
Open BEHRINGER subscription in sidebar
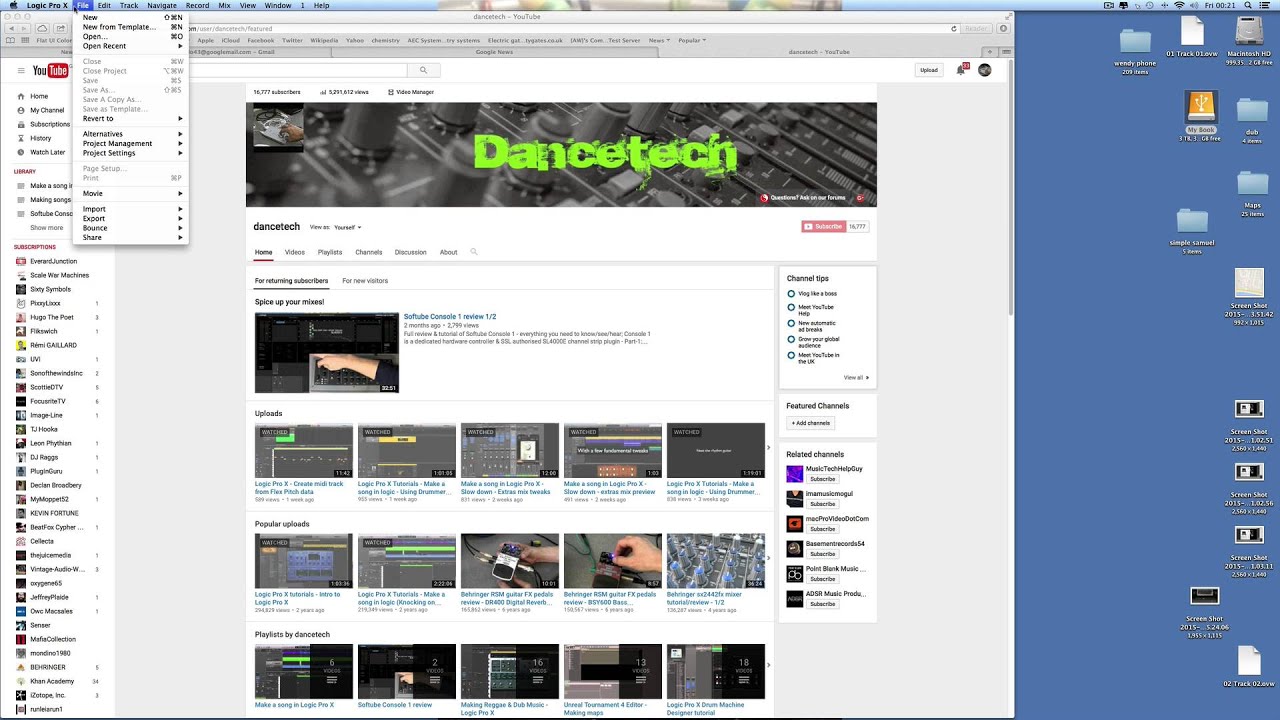click(x=47, y=667)
